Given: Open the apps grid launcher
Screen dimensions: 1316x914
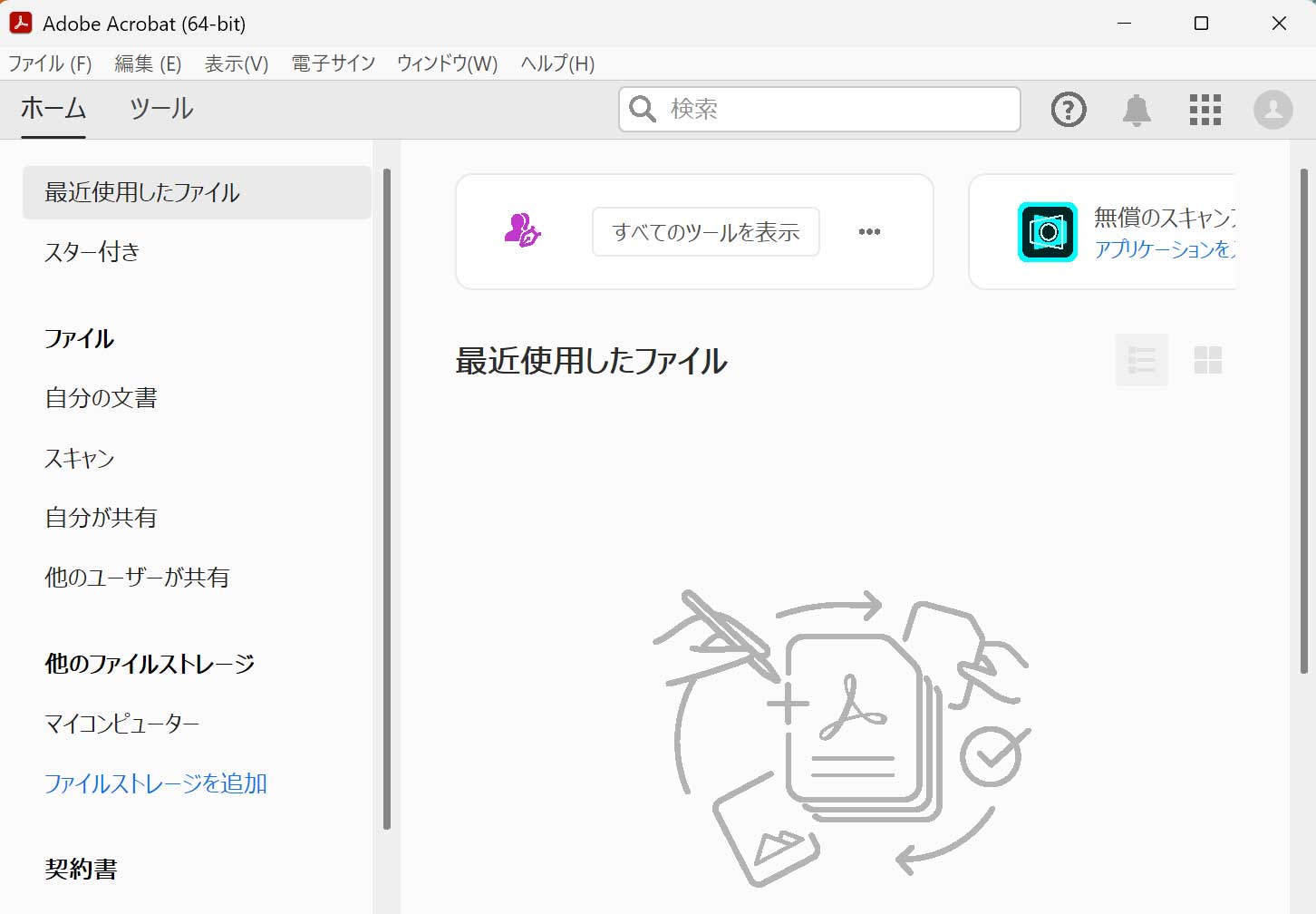Looking at the screenshot, I should tap(1205, 110).
